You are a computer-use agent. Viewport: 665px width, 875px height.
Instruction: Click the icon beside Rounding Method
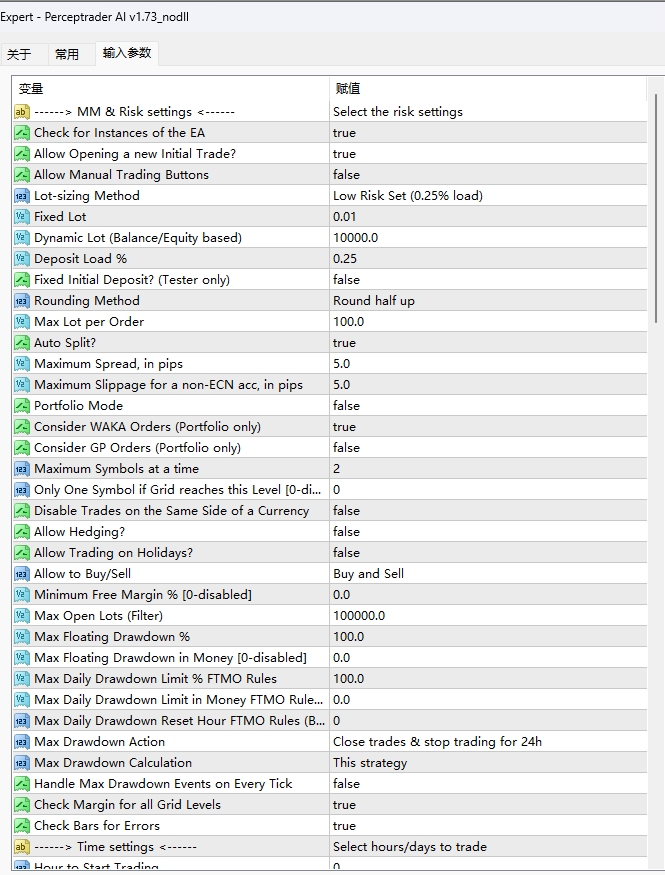pos(21,301)
